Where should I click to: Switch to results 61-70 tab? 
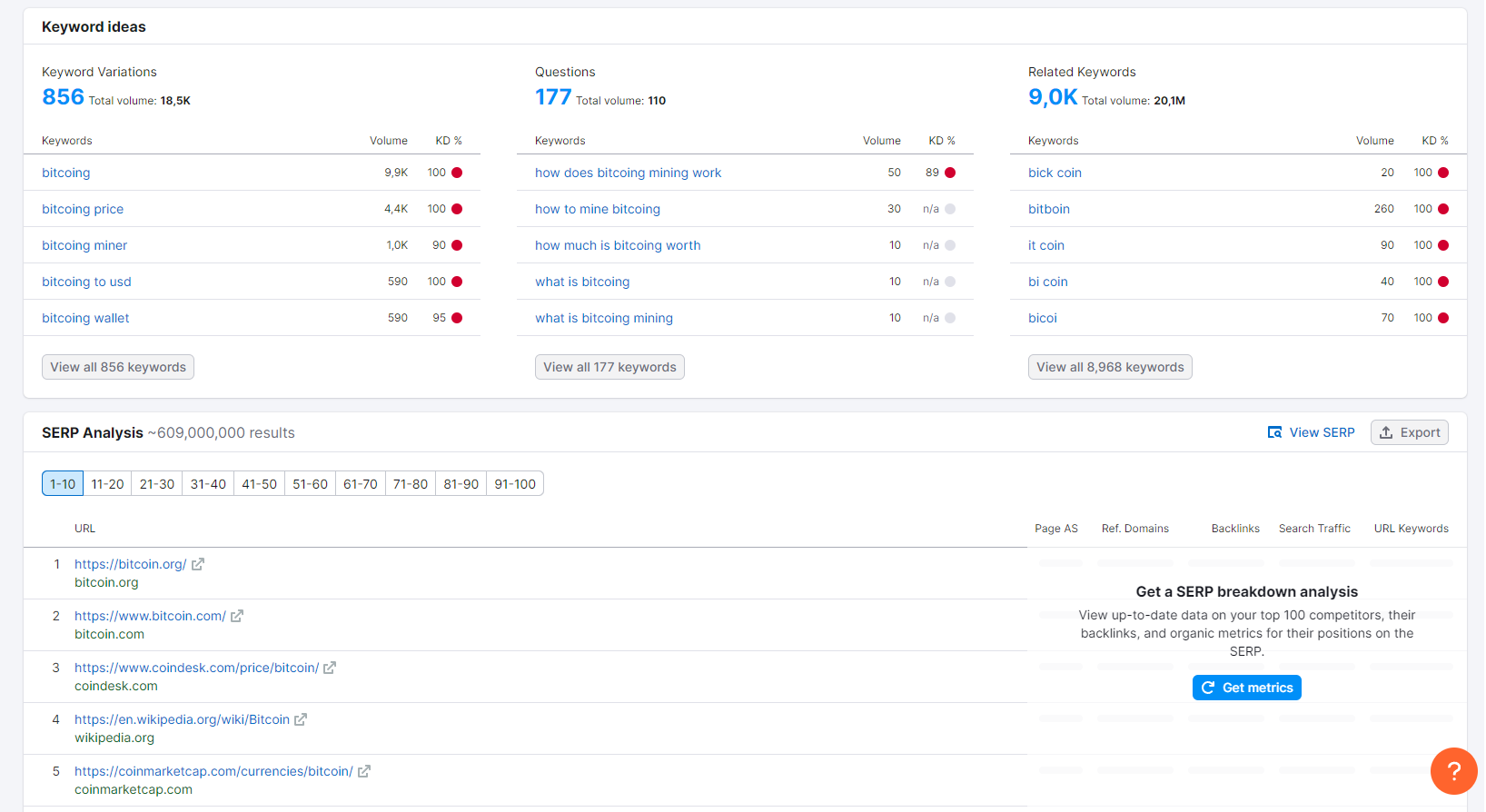361,484
